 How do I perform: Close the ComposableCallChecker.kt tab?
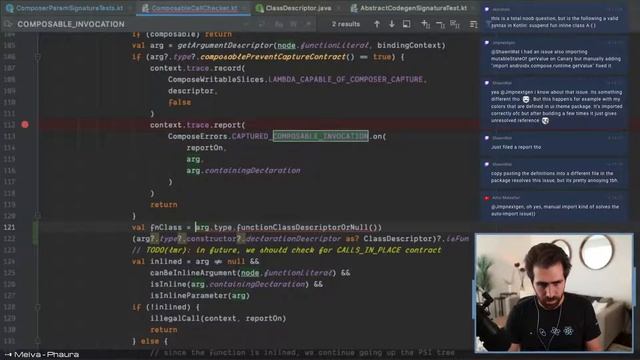(x=244, y=8)
